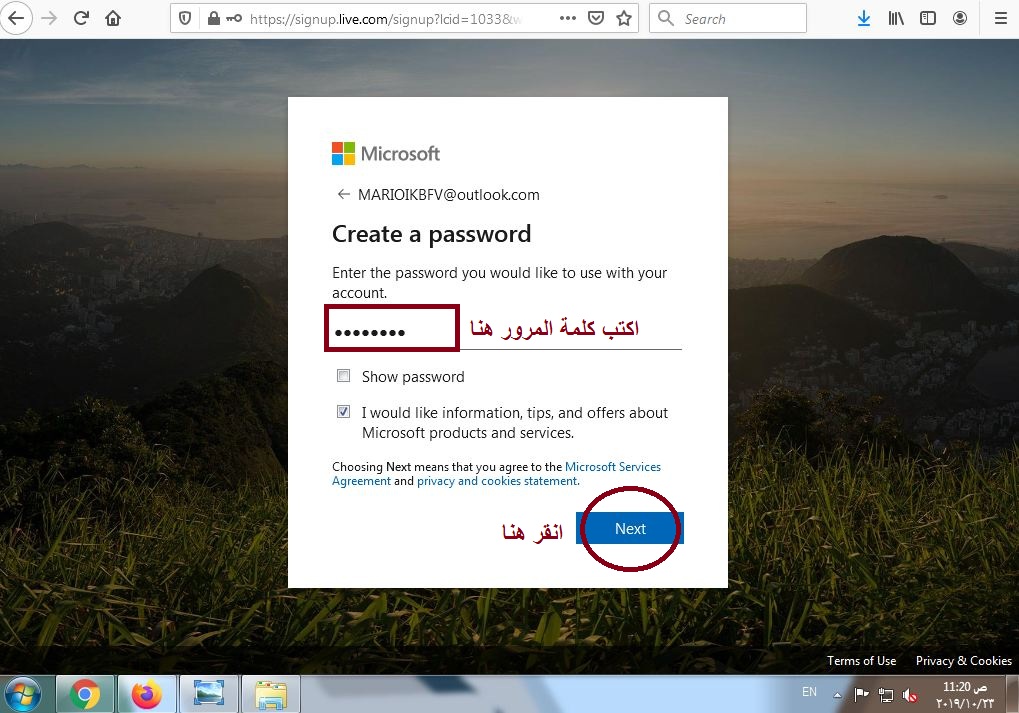Open the Downloads panel arrow
This screenshot has width=1019, height=713.
pyautogui.click(x=864, y=18)
